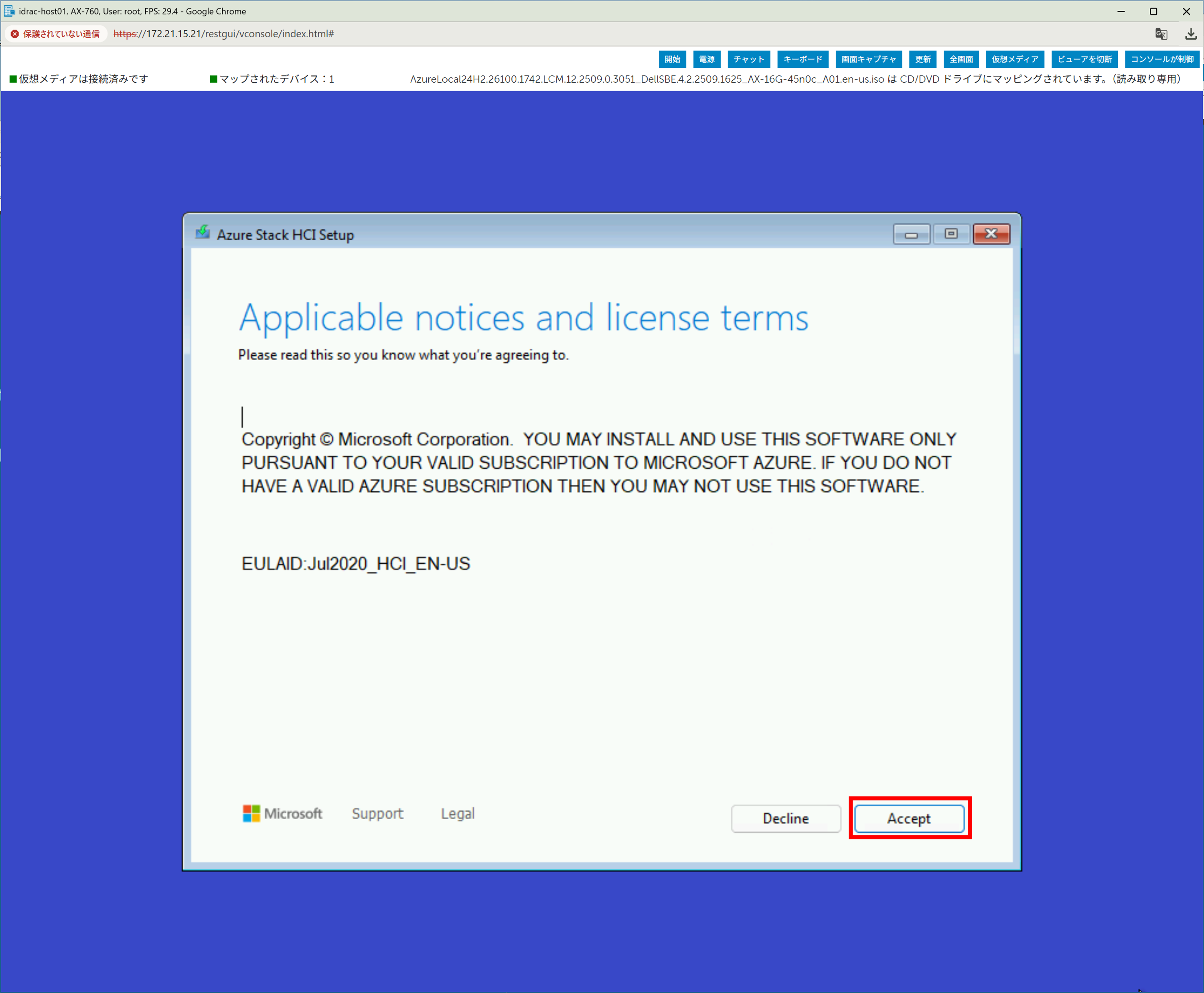The height and width of the screenshot is (993, 1204).
Task: Minimize the Azure Stack HCI Setup dialog
Action: tap(911, 234)
